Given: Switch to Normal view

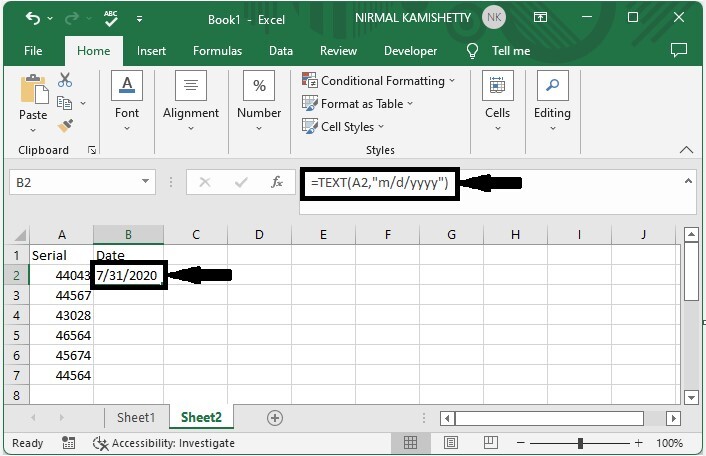Looking at the screenshot, I should tap(410, 443).
